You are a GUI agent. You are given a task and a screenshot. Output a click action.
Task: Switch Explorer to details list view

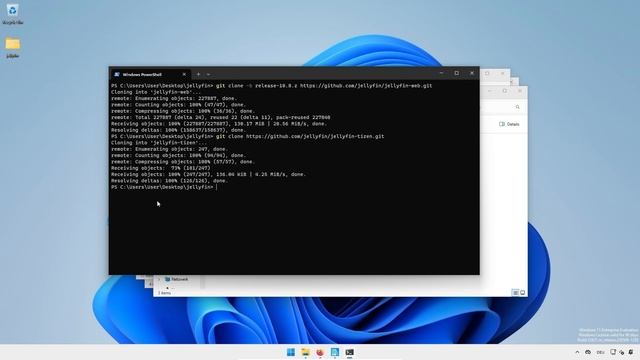click(x=516, y=293)
